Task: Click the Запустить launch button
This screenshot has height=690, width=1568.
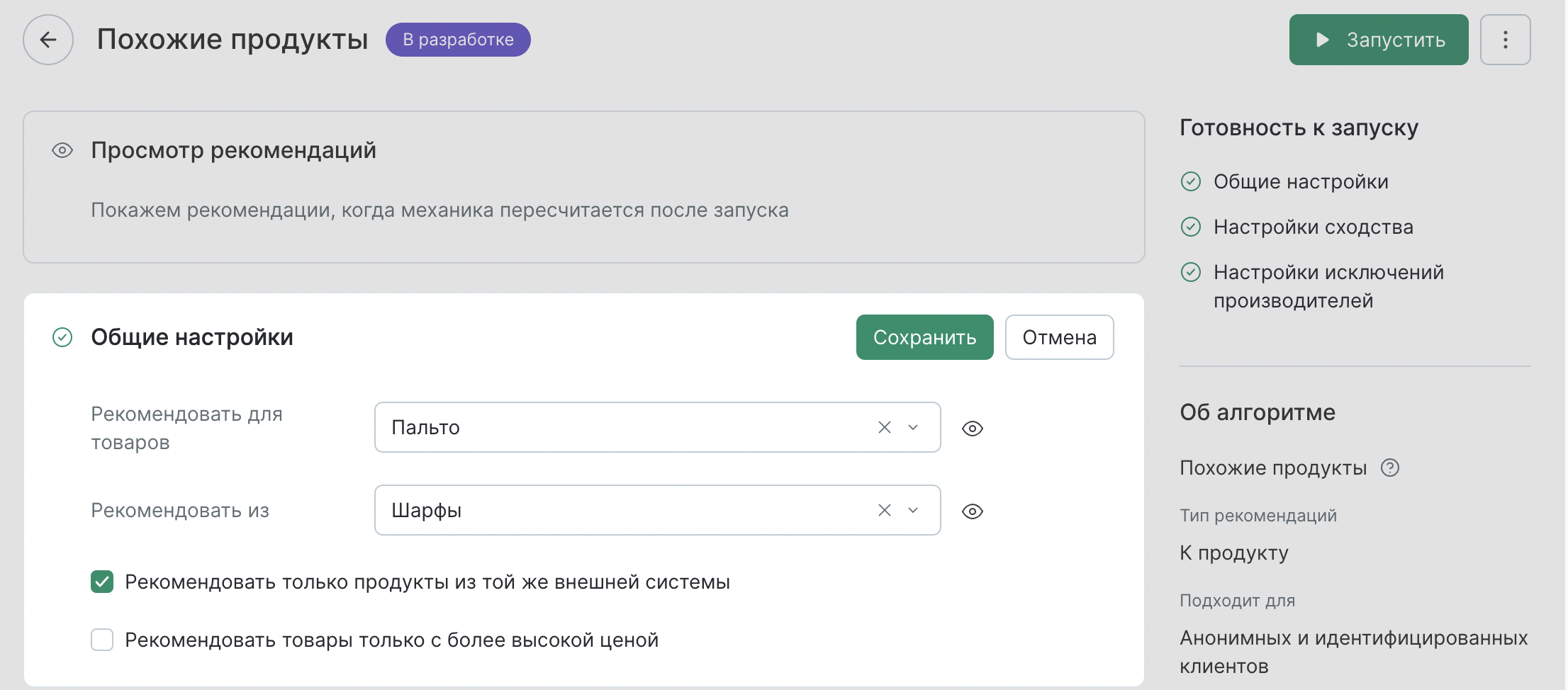Action: click(x=1378, y=40)
